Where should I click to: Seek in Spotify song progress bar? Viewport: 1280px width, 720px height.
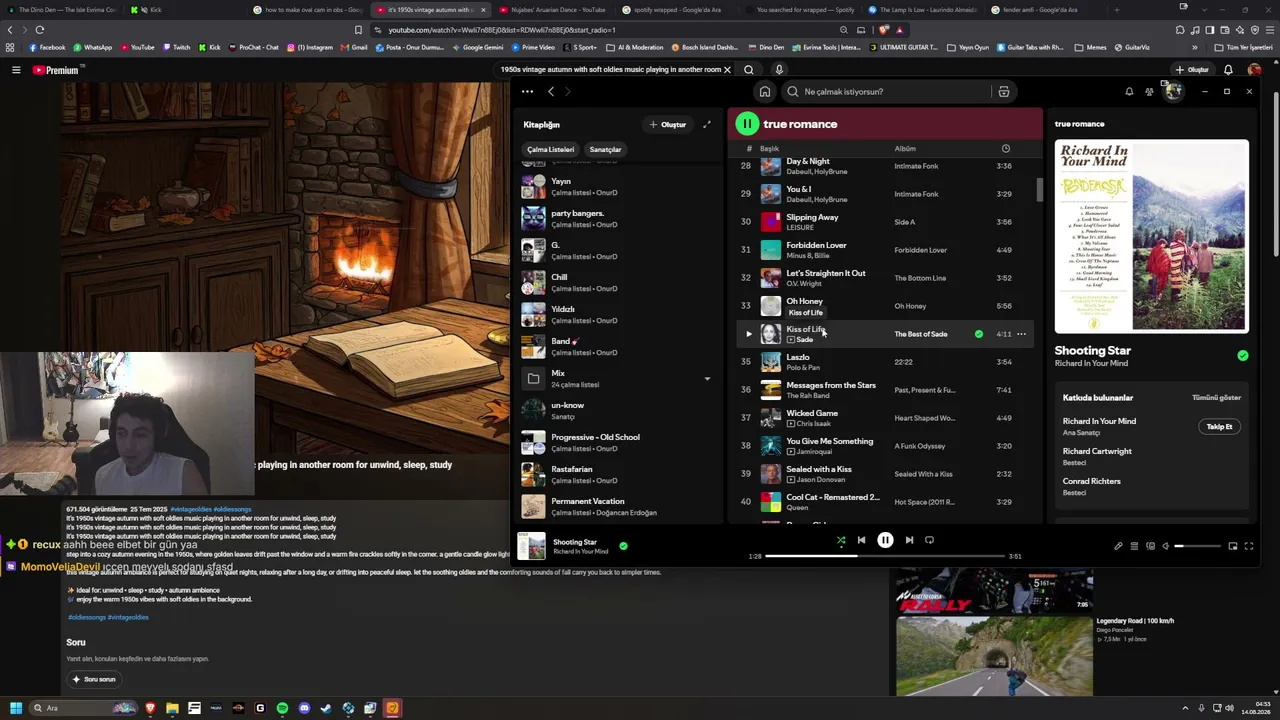click(885, 556)
